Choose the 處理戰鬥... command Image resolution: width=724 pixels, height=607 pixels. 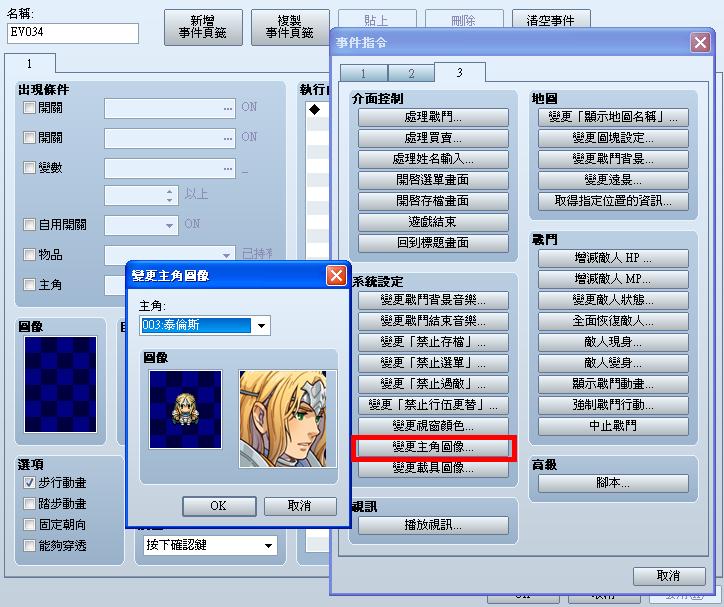click(x=433, y=117)
